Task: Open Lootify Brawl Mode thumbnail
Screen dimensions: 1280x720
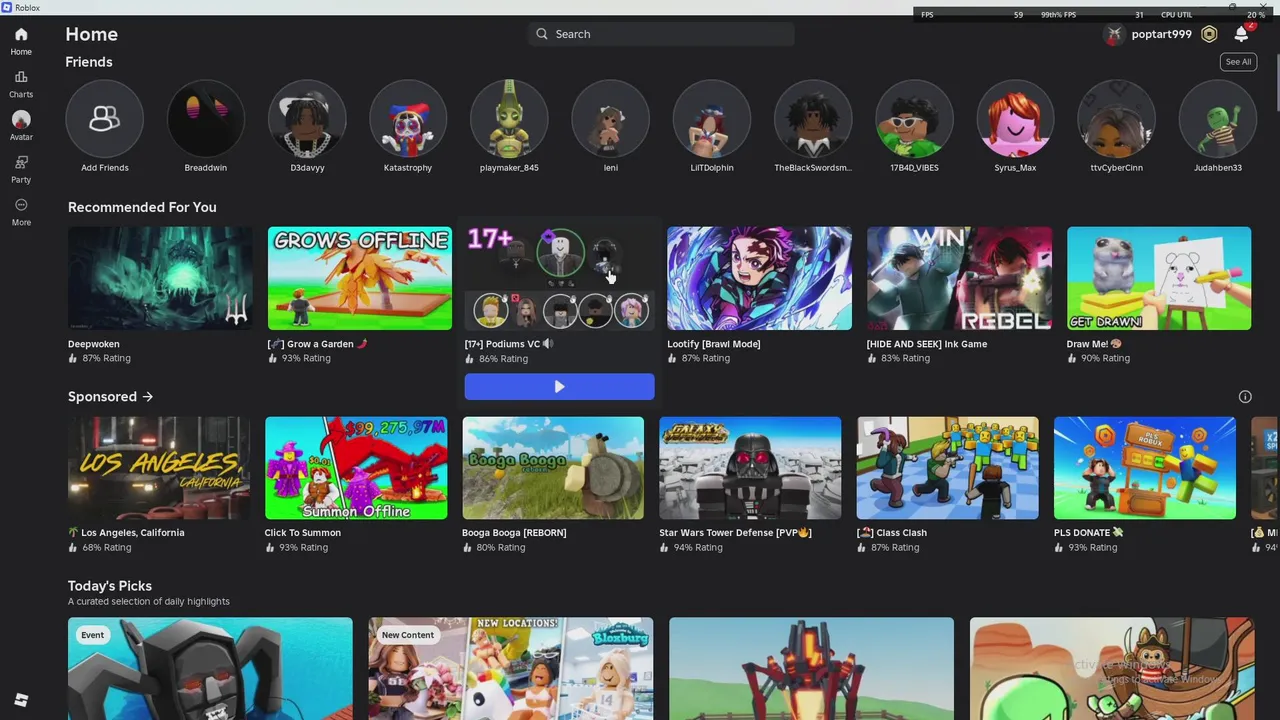Action: (x=759, y=278)
